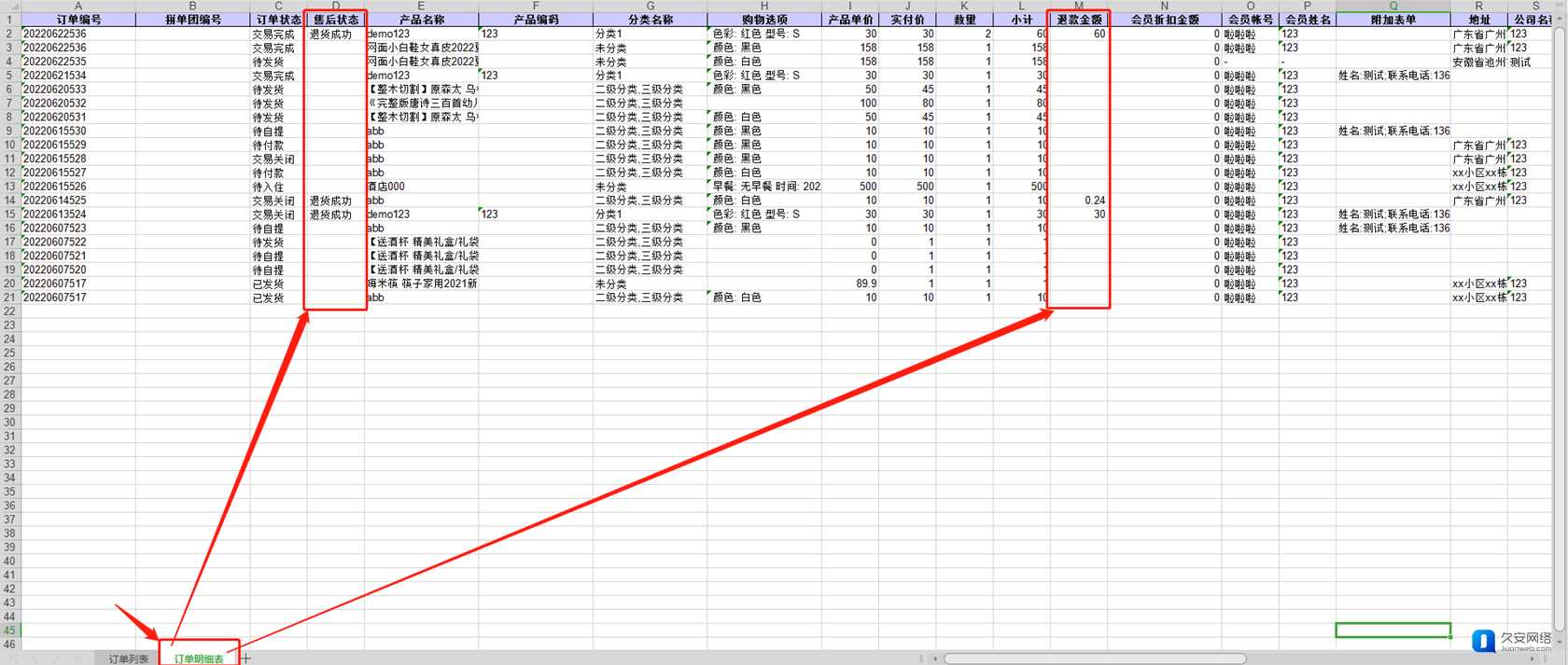Click the horizontal scrollbar right arrow
Viewport: 1568px width, 665px height.
(1532, 658)
